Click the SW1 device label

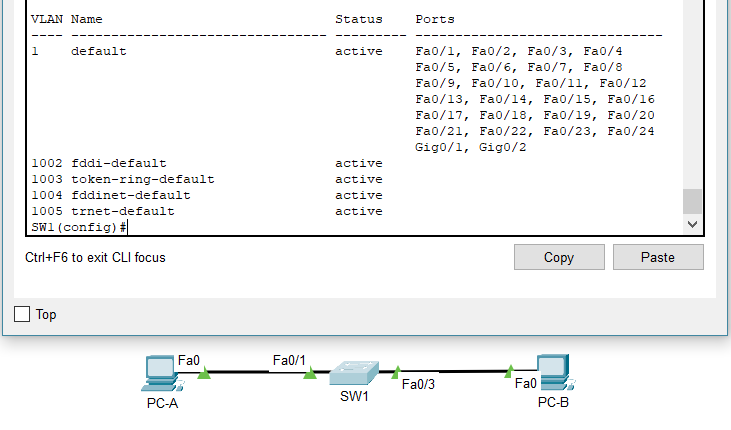354,396
